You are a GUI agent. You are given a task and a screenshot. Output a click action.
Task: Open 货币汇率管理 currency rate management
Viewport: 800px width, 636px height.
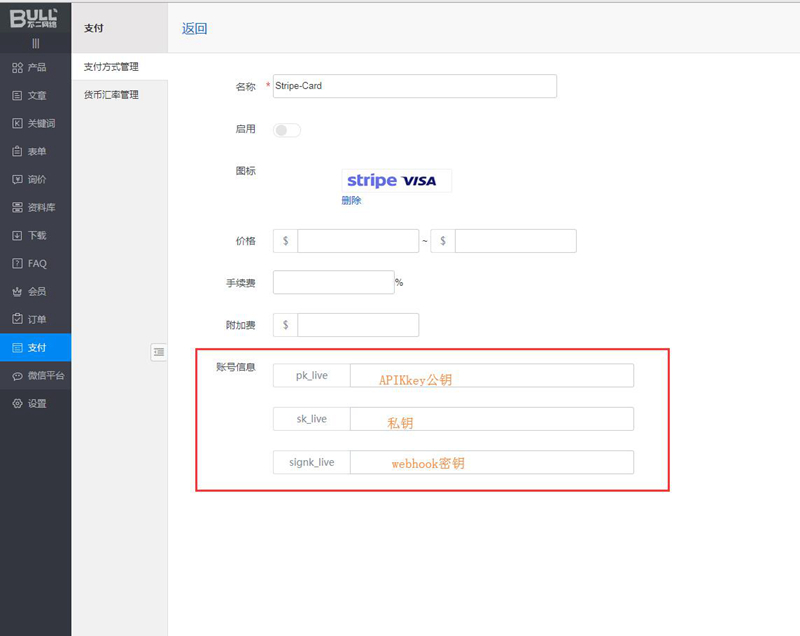[x=111, y=95]
